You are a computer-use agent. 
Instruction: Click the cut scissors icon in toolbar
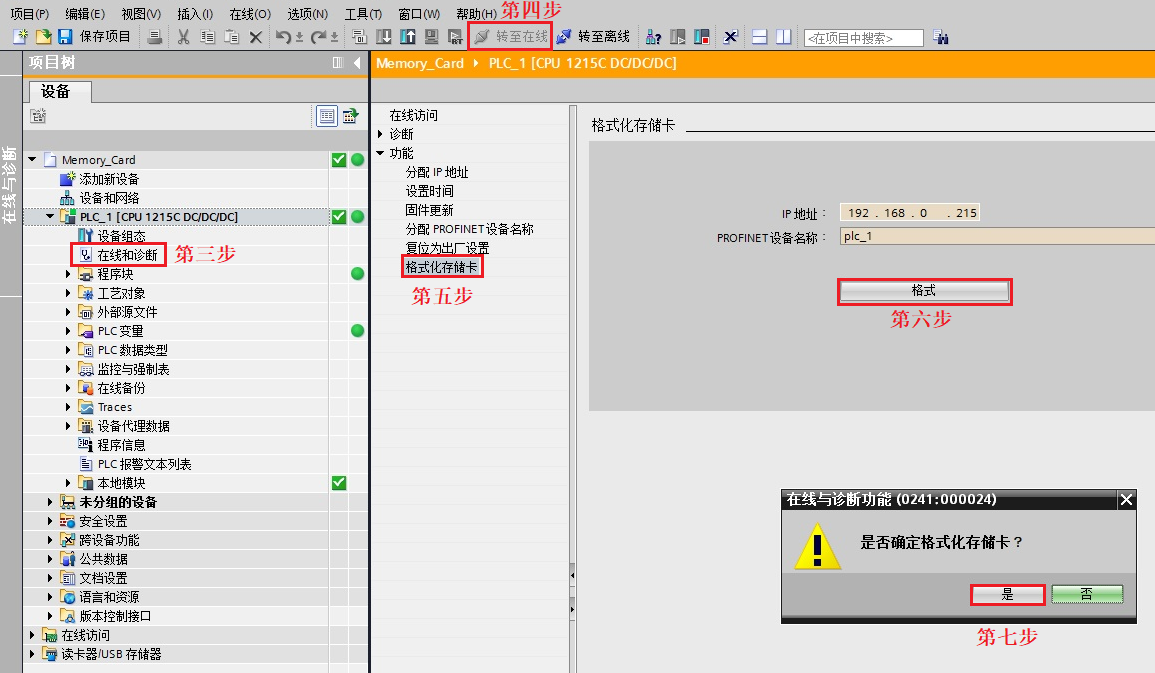click(x=183, y=36)
